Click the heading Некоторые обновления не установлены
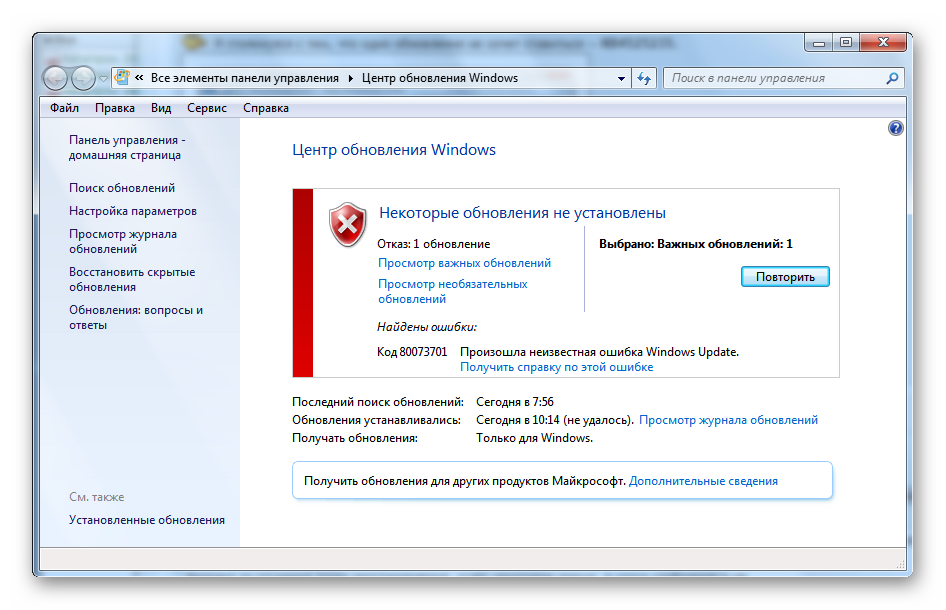Viewport: 946px width, 610px height. pos(522,212)
